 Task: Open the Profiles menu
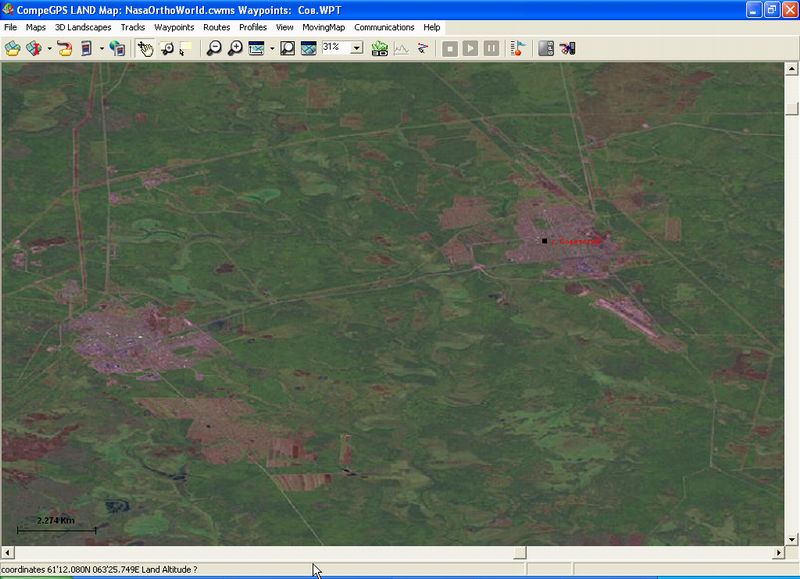click(253, 27)
